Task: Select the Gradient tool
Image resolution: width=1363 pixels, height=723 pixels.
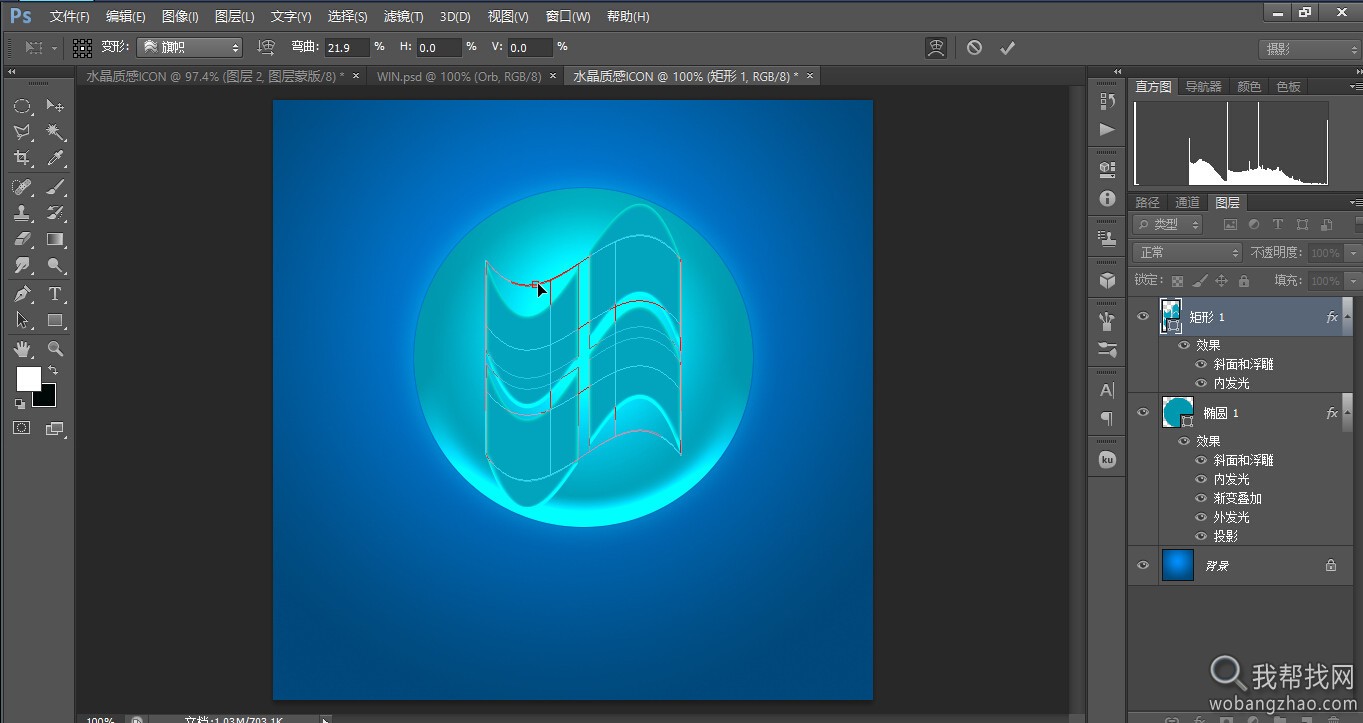Action: [55, 239]
